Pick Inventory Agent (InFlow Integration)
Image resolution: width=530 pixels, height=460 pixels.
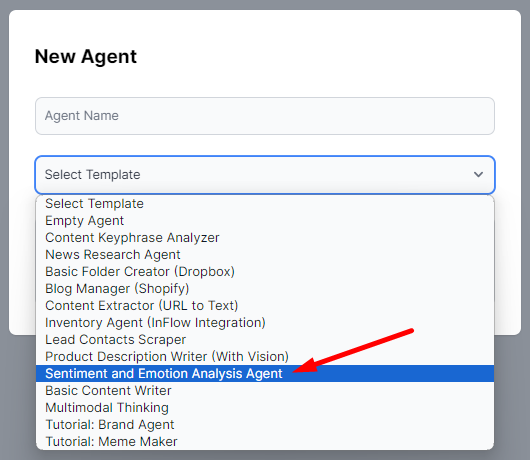[x=265, y=322]
